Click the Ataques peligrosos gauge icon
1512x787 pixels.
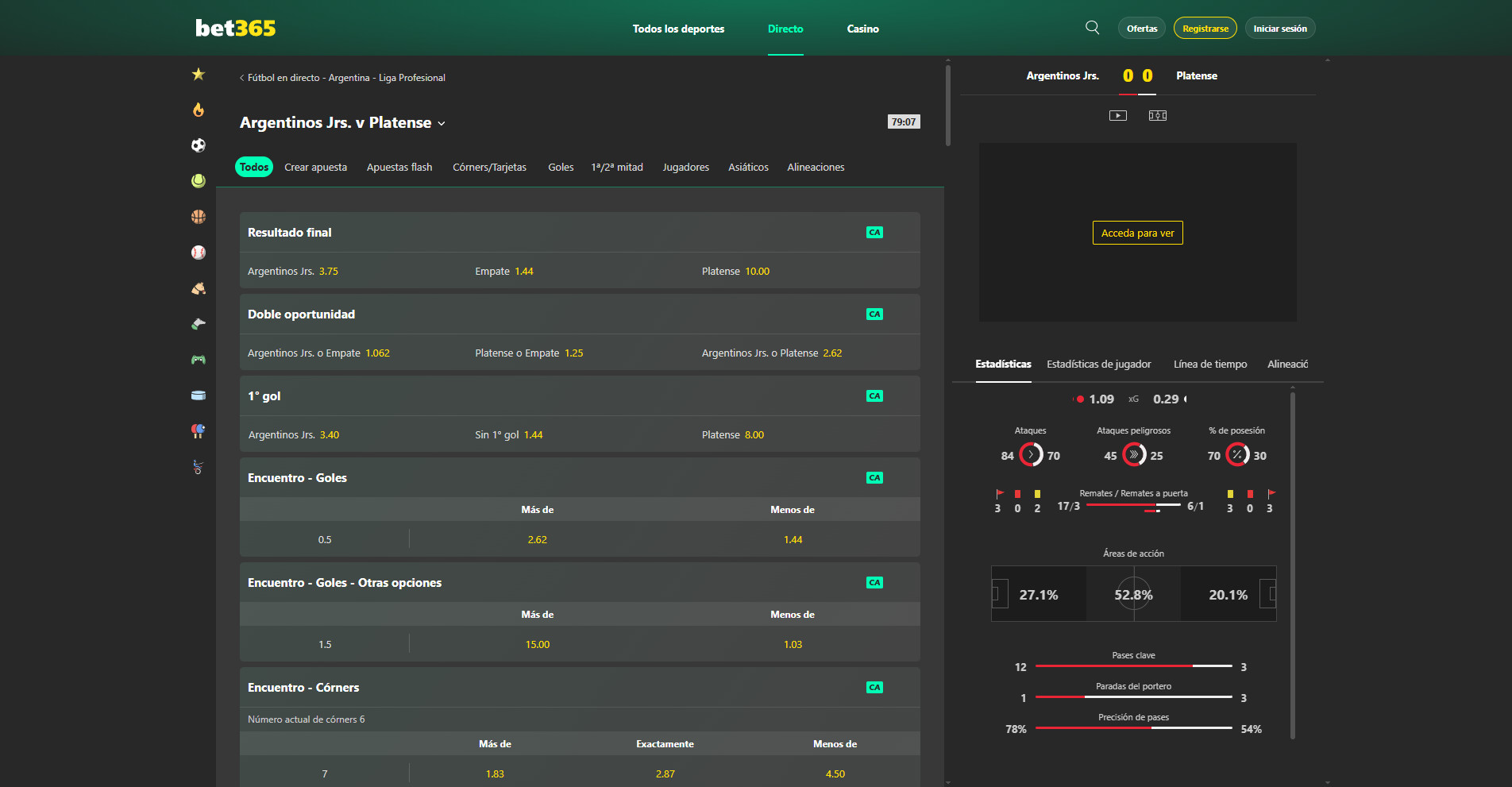(x=1134, y=455)
